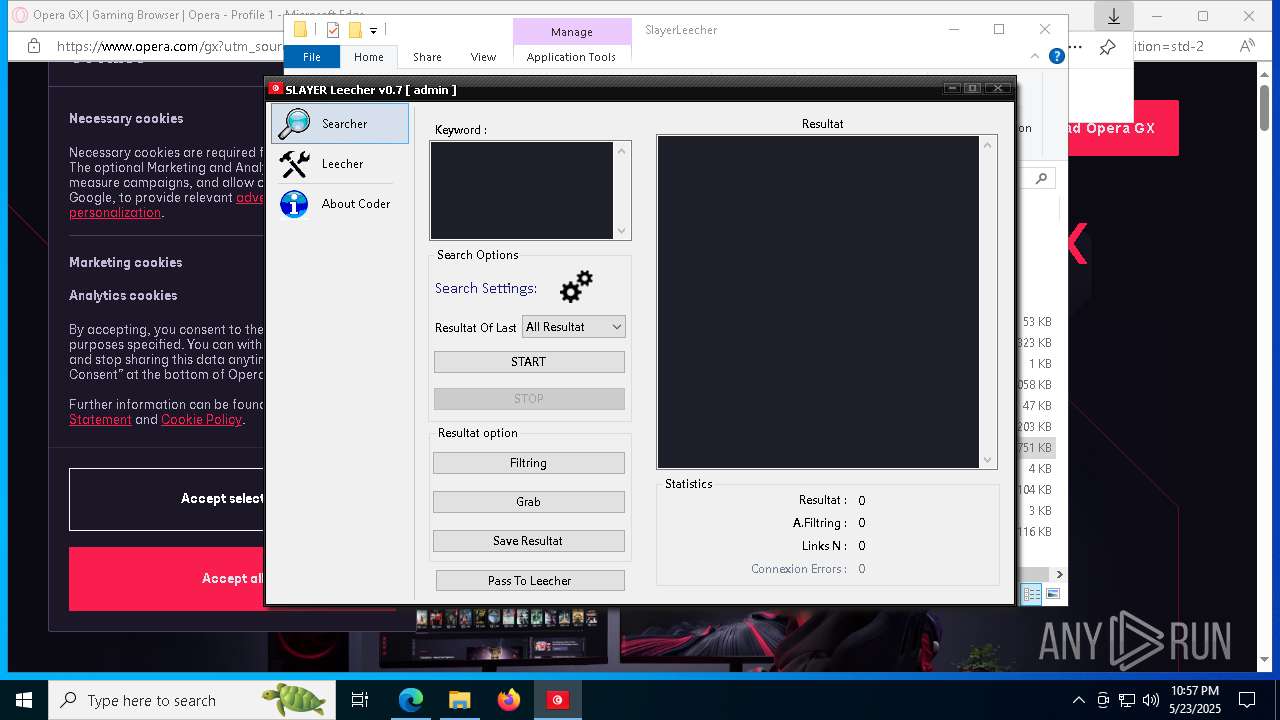Click Properties checkmark icon in Explorer toolbar

(333, 30)
